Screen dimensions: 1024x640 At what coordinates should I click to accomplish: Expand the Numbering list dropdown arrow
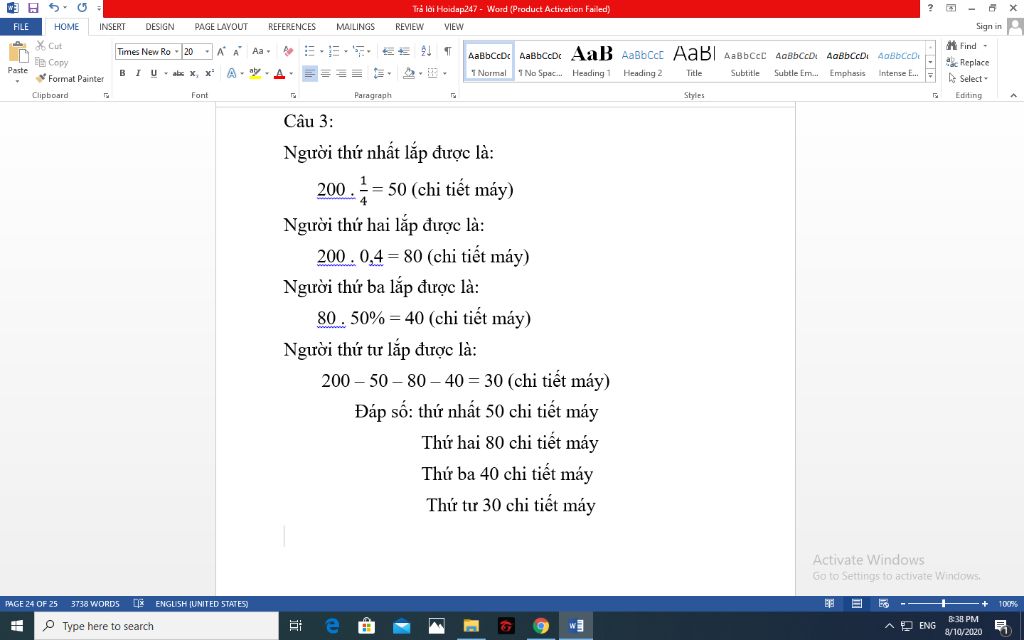click(x=345, y=51)
